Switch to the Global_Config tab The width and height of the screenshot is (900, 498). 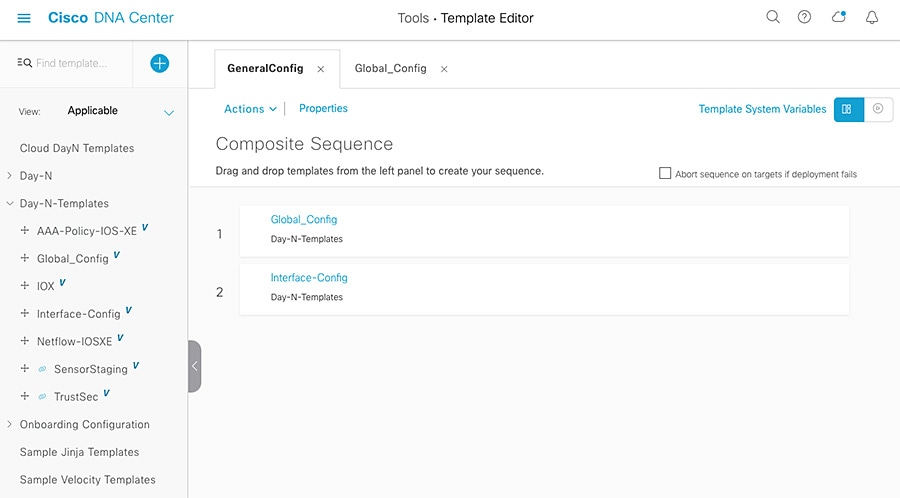coord(390,69)
